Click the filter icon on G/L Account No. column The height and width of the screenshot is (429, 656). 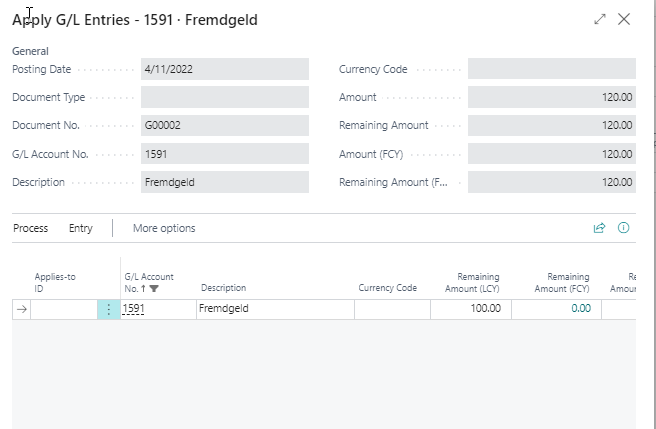[154, 288]
